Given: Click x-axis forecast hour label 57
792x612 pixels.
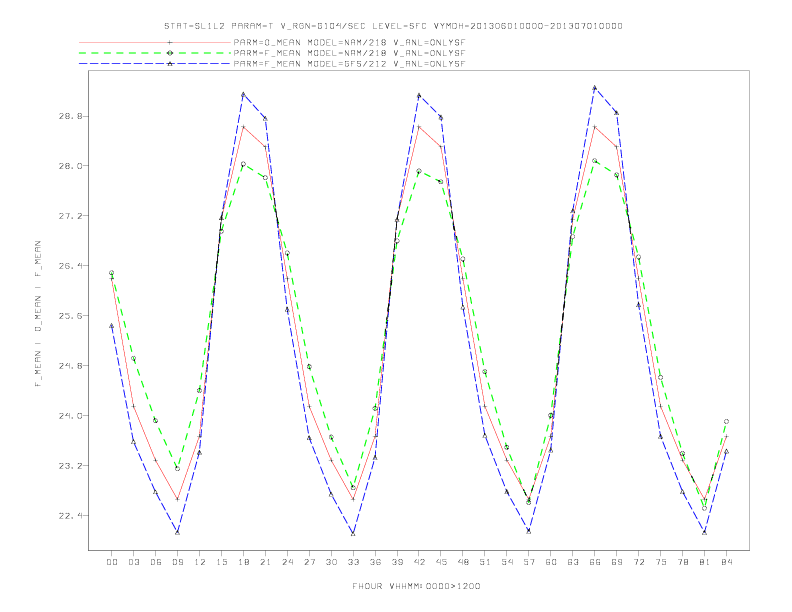Looking at the screenshot, I should [529, 562].
